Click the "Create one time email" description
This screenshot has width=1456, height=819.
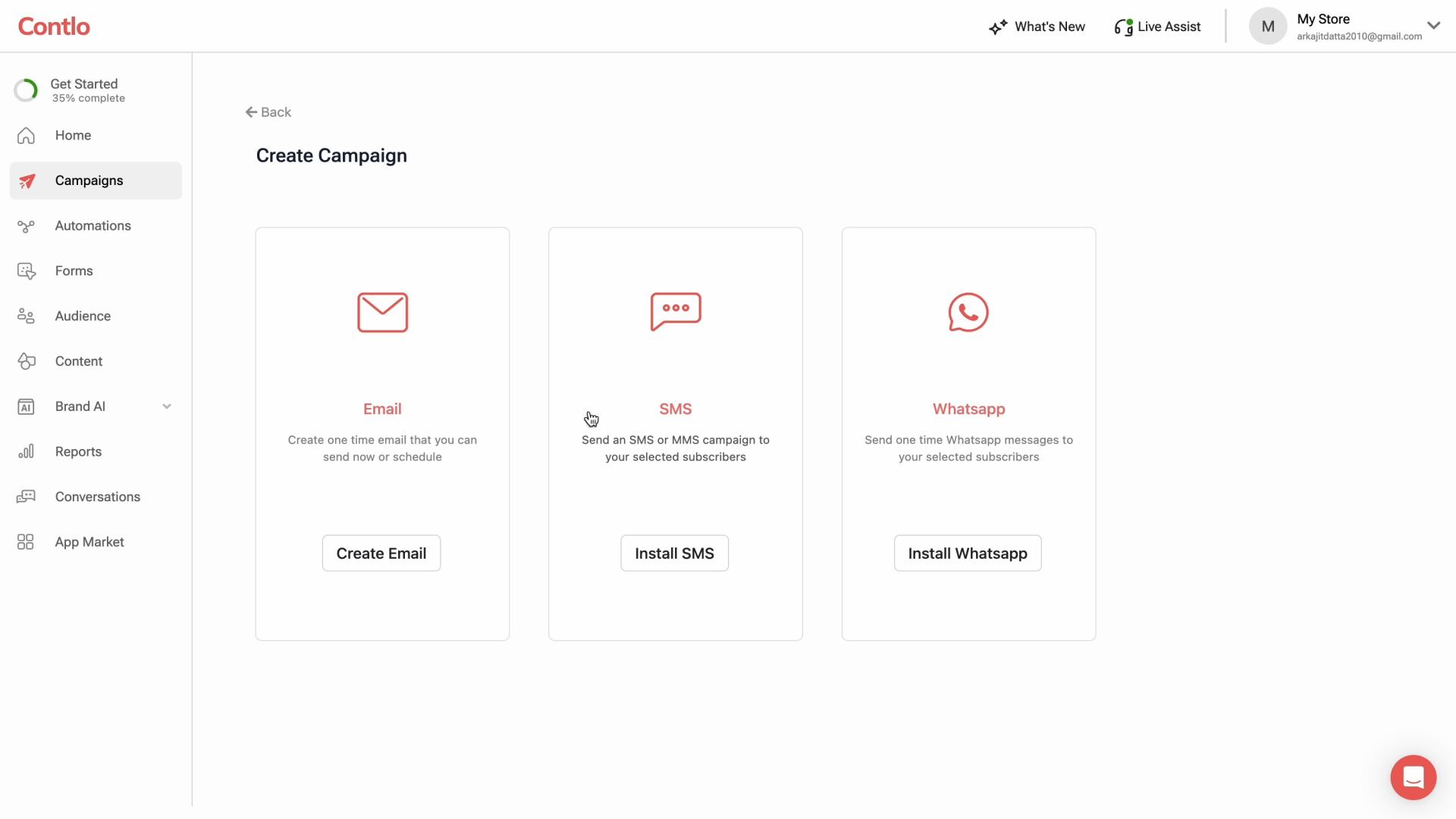(x=382, y=448)
